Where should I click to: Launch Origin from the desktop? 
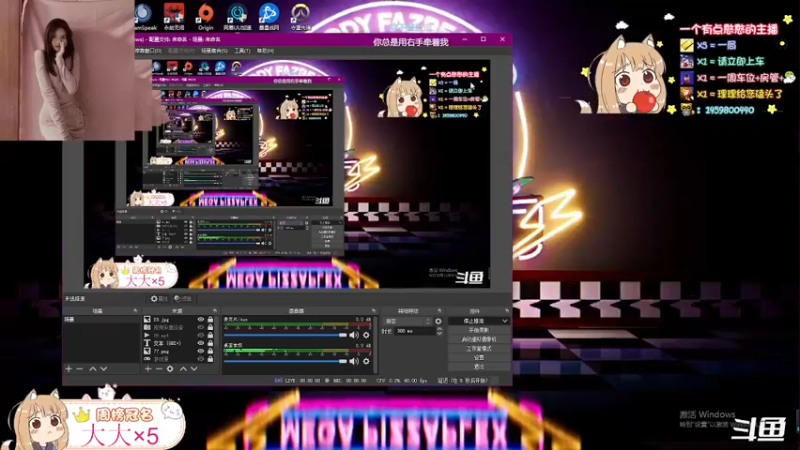pos(206,16)
